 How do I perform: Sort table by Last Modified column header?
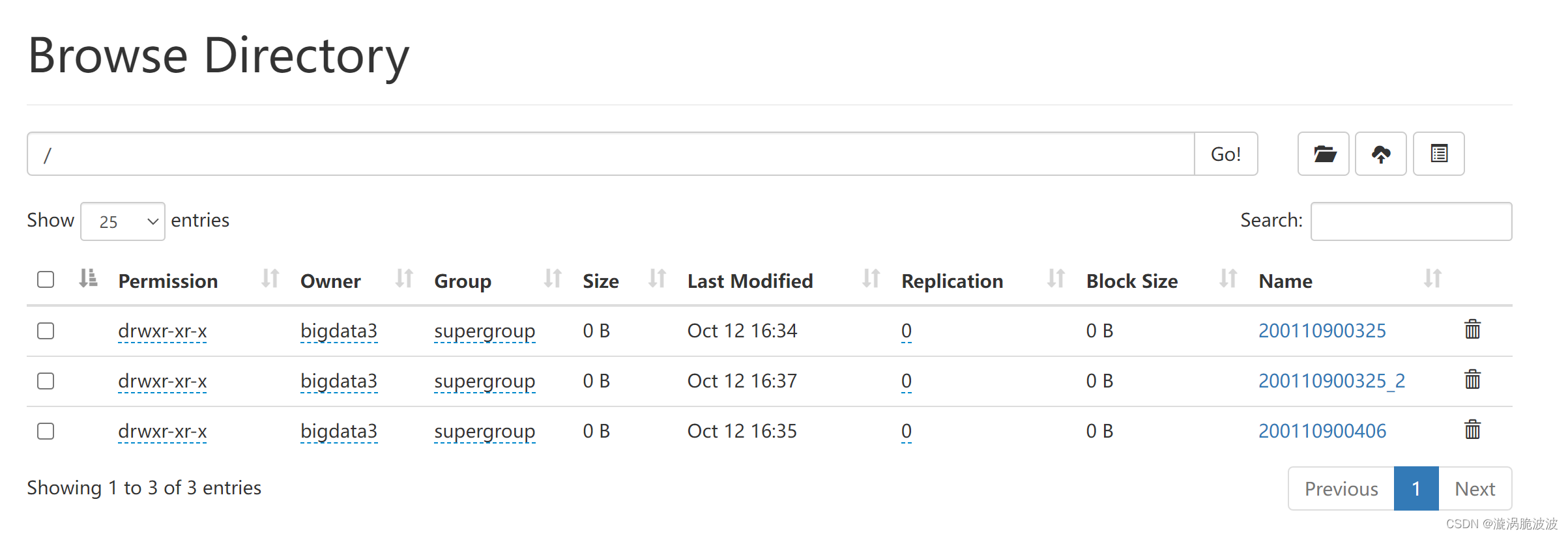750,281
